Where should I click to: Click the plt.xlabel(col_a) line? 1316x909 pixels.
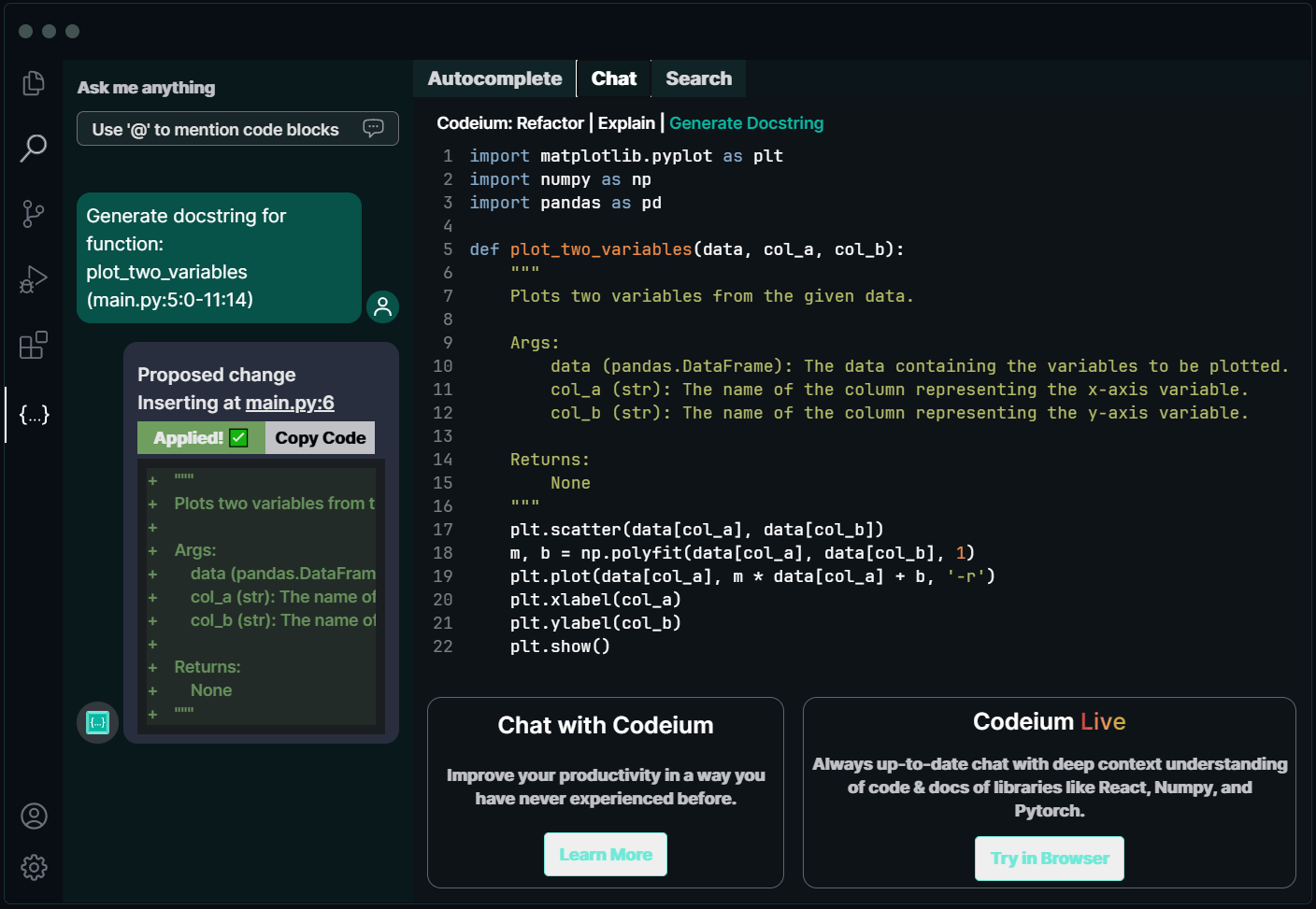(595, 600)
